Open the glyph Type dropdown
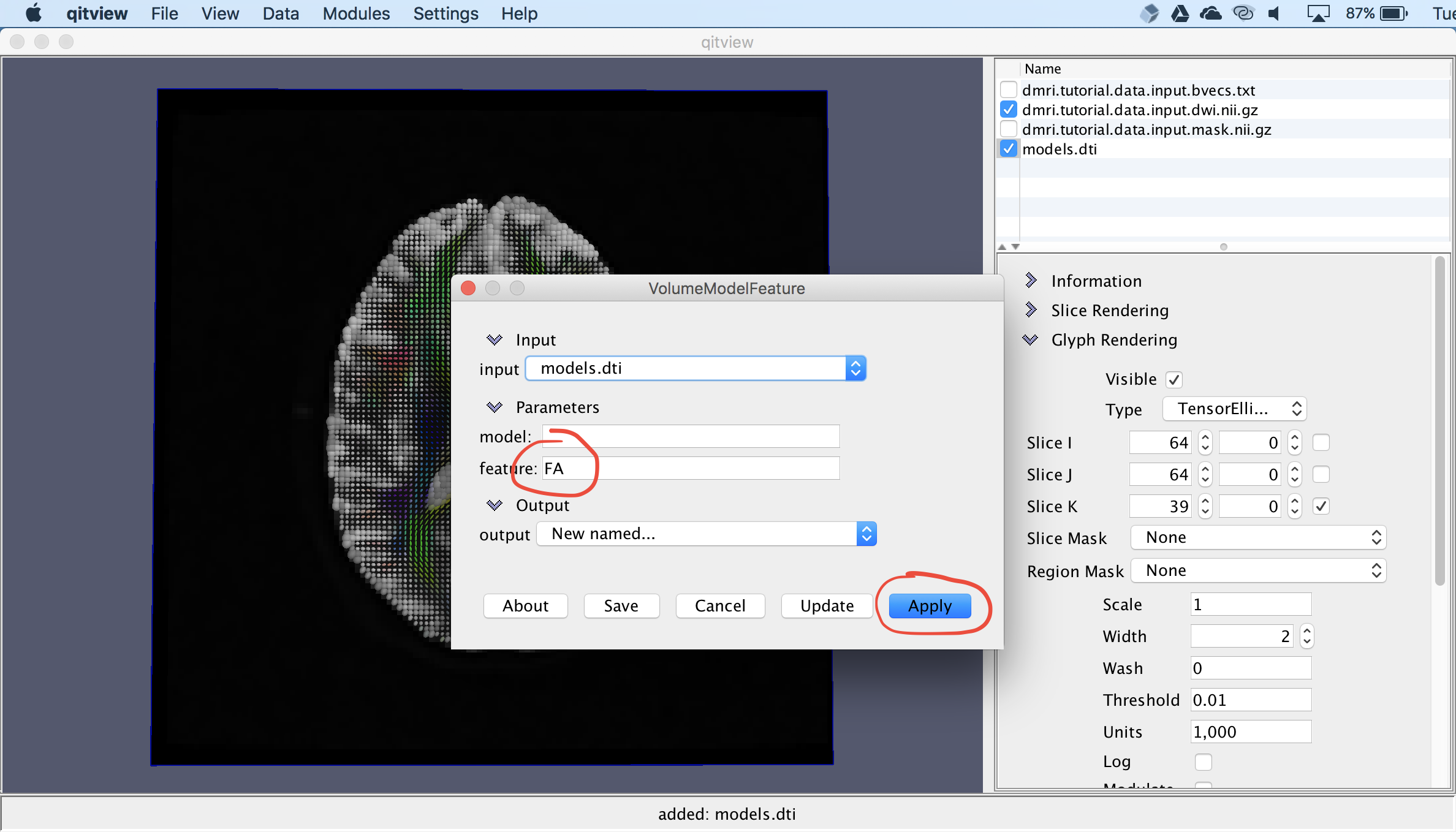This screenshot has width=1456, height=832. coord(1234,409)
